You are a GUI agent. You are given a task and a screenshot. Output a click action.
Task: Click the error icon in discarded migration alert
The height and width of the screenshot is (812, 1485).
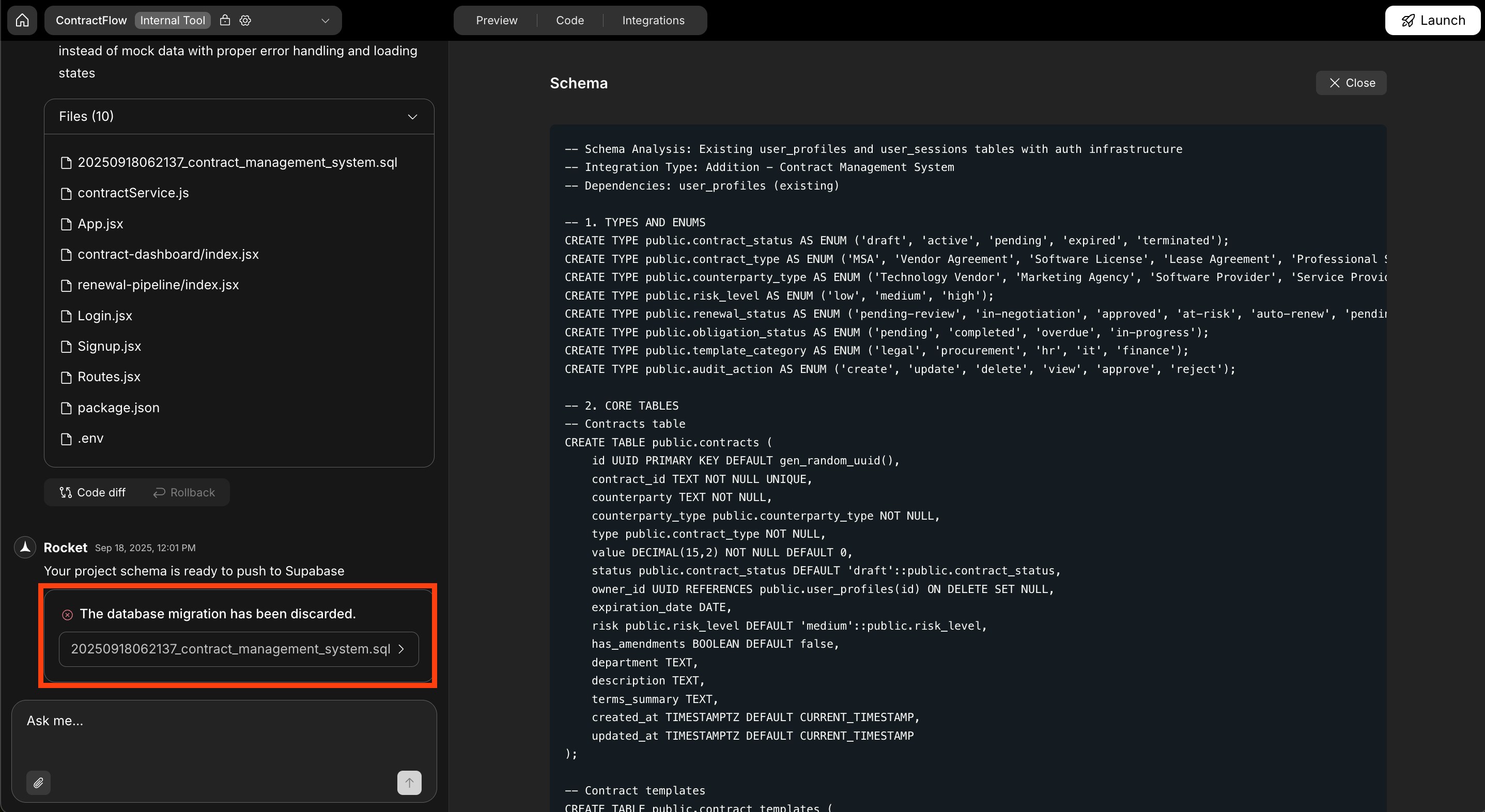[68, 615]
